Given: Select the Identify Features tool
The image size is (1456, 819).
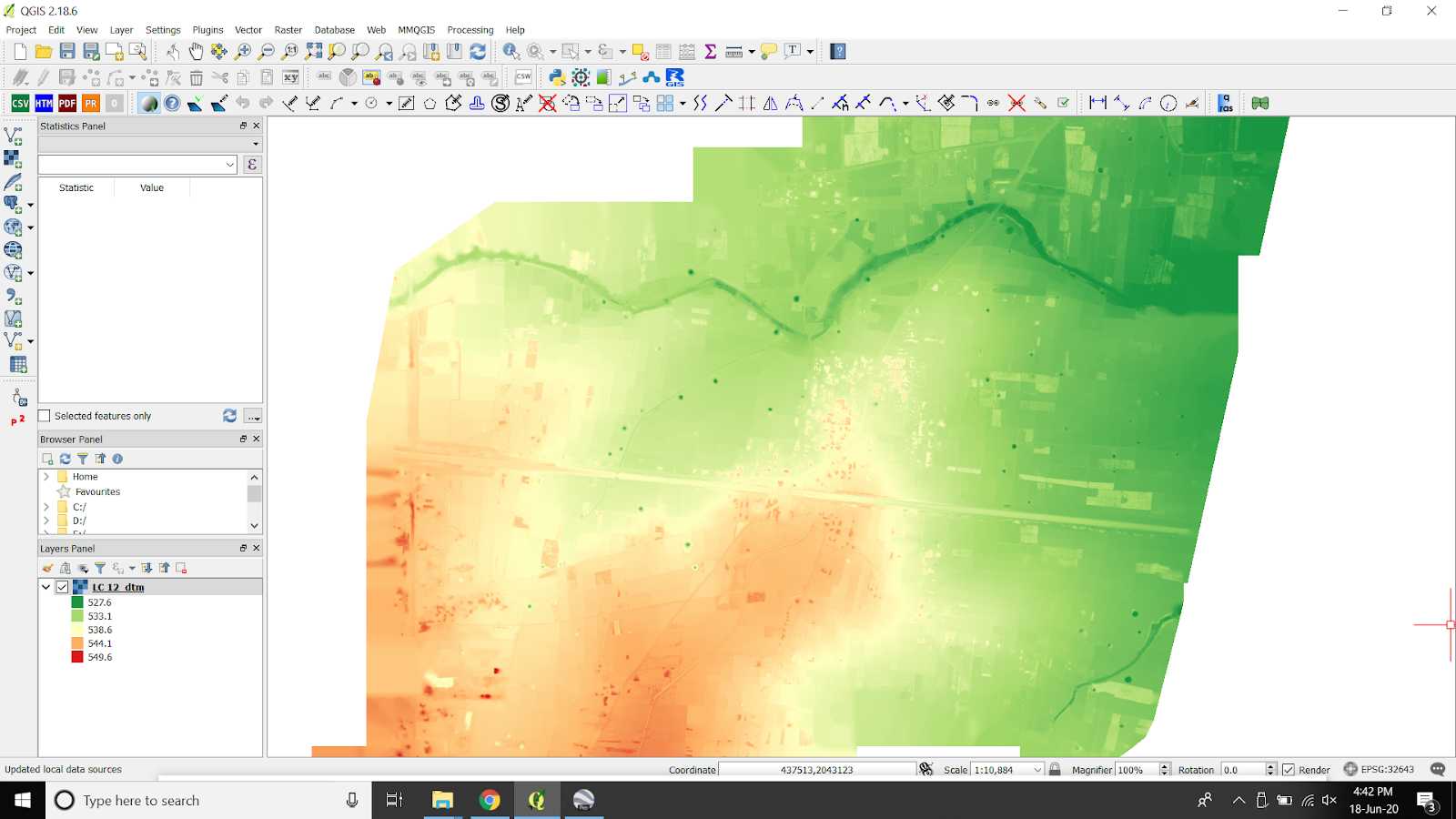Looking at the screenshot, I should tap(511, 52).
